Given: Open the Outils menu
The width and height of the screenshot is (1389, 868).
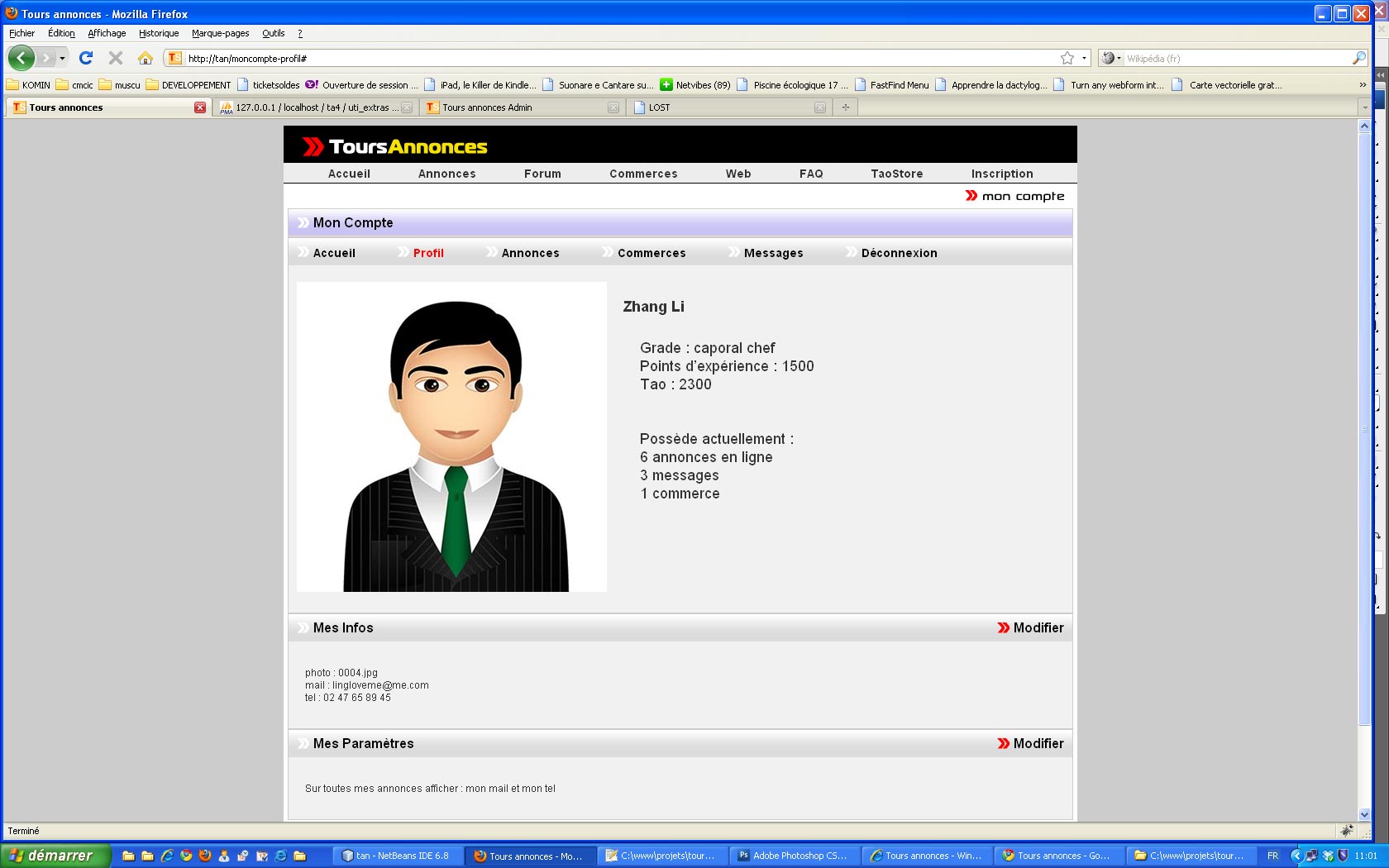Looking at the screenshot, I should (273, 33).
